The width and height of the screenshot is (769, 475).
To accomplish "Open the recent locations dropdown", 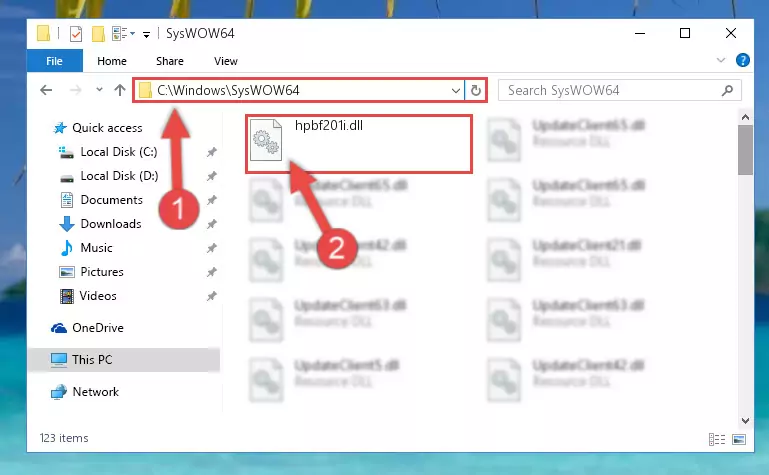I will pyautogui.click(x=99, y=90).
